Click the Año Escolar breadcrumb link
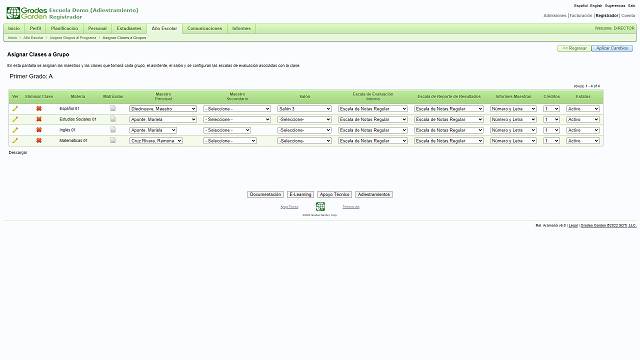Screen dimensions: 640x360 33,38
